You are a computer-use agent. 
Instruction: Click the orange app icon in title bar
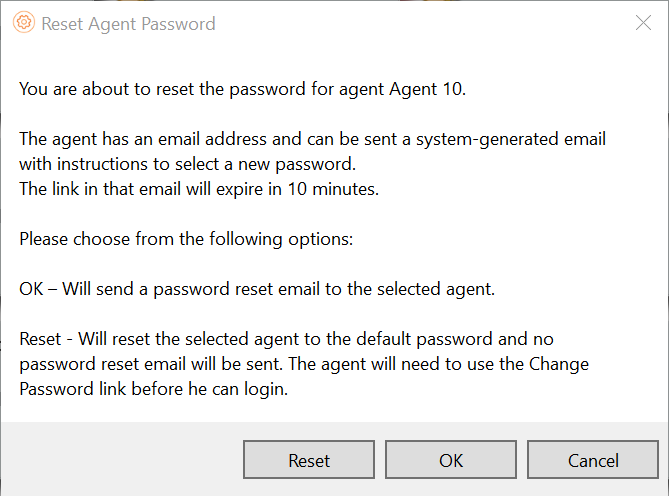[x=25, y=23]
